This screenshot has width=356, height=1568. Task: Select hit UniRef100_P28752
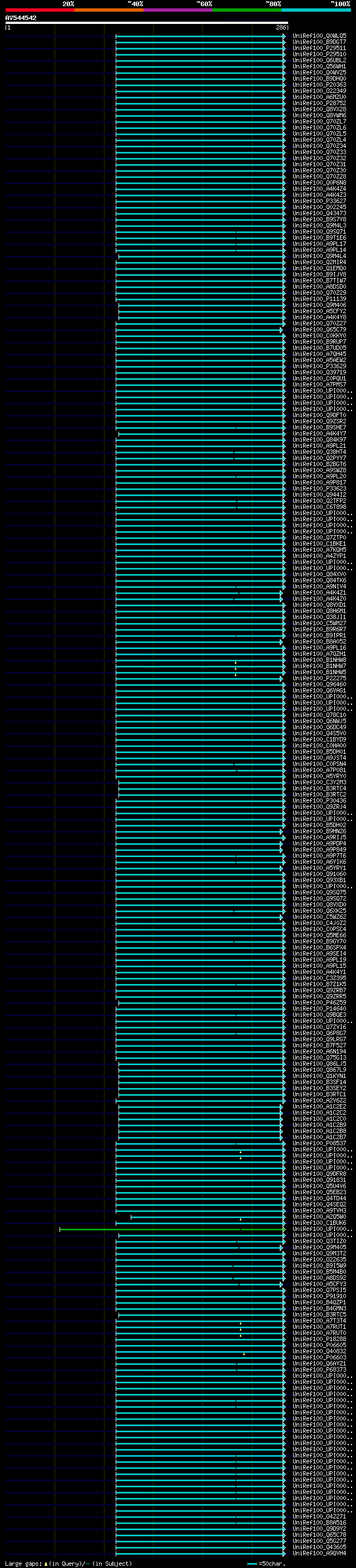pyautogui.click(x=319, y=103)
